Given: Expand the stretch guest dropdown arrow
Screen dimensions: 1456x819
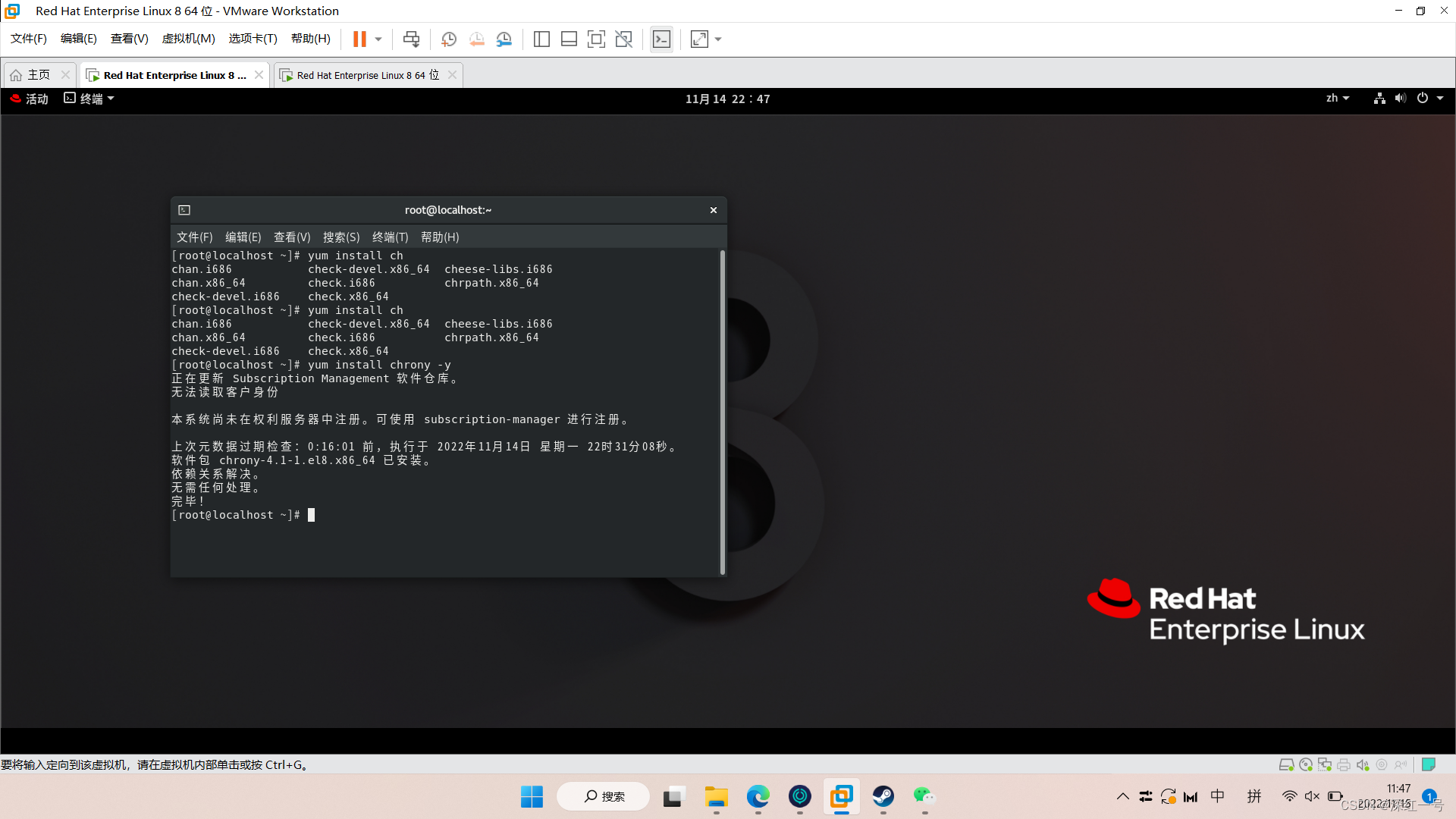Looking at the screenshot, I should pyautogui.click(x=718, y=39).
